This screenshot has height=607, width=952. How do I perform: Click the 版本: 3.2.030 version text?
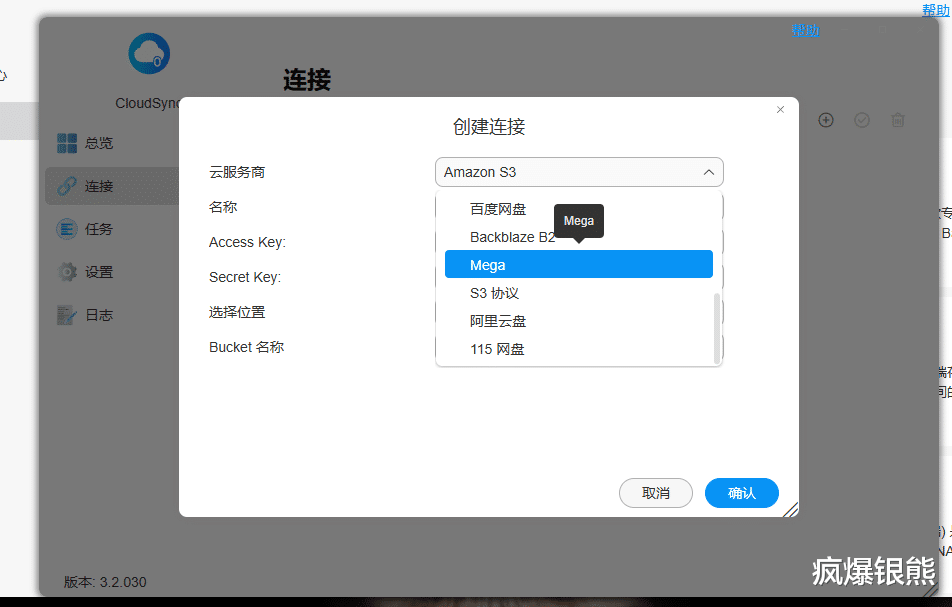click(105, 582)
